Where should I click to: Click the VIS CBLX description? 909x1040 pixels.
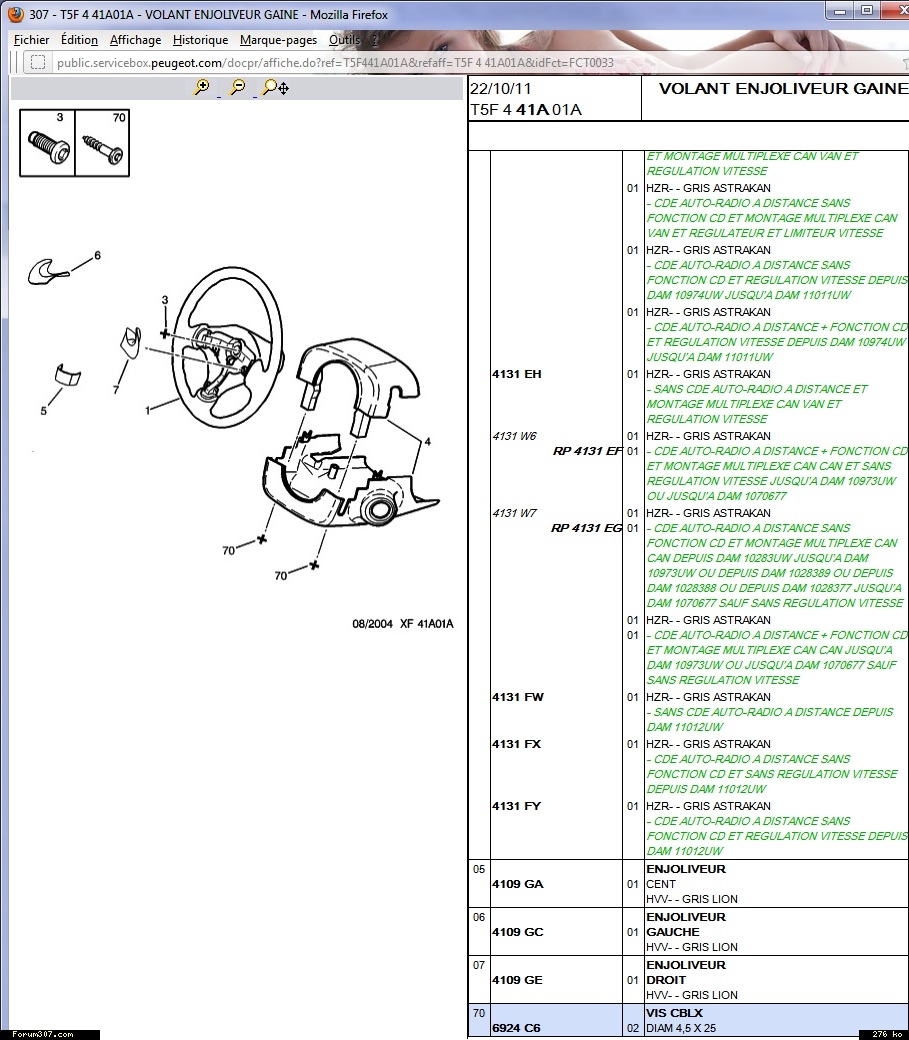[674, 1013]
